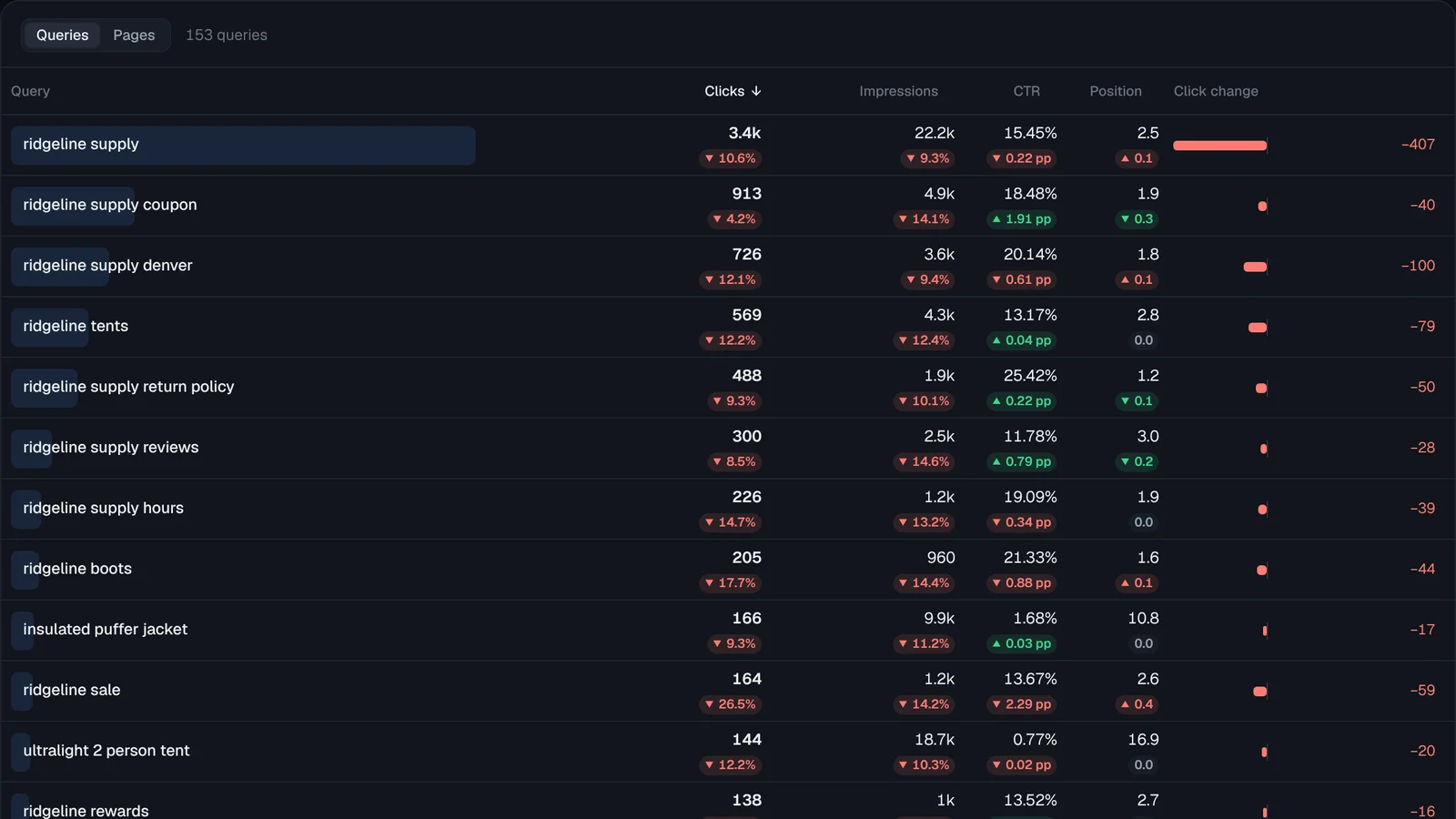The width and height of the screenshot is (1456, 819).
Task: Click the 22.2k impressions value
Action: point(935,133)
